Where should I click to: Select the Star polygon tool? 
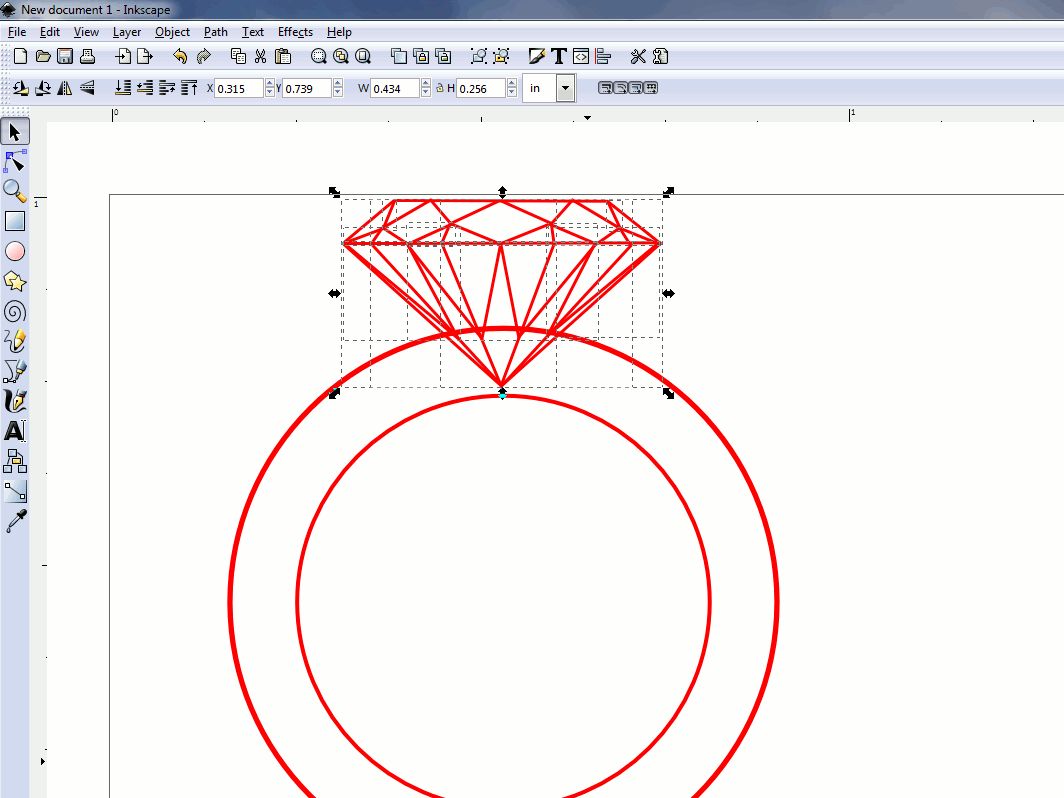click(15, 281)
